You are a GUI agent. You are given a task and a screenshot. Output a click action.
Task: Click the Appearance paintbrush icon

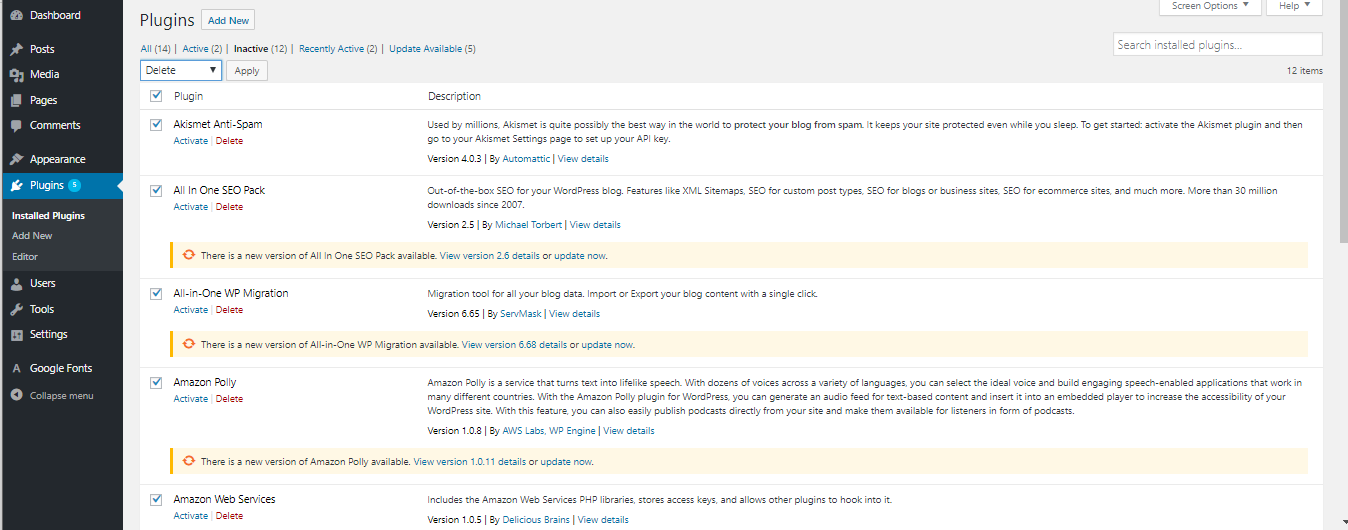[x=16, y=160]
